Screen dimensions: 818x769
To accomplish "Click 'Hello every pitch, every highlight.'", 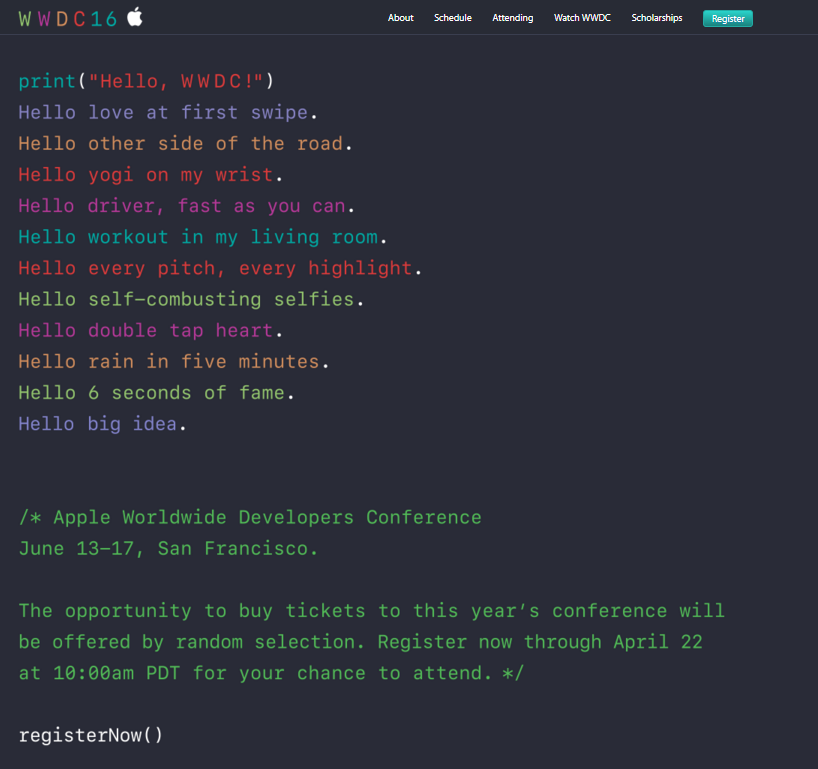I will (x=220, y=268).
